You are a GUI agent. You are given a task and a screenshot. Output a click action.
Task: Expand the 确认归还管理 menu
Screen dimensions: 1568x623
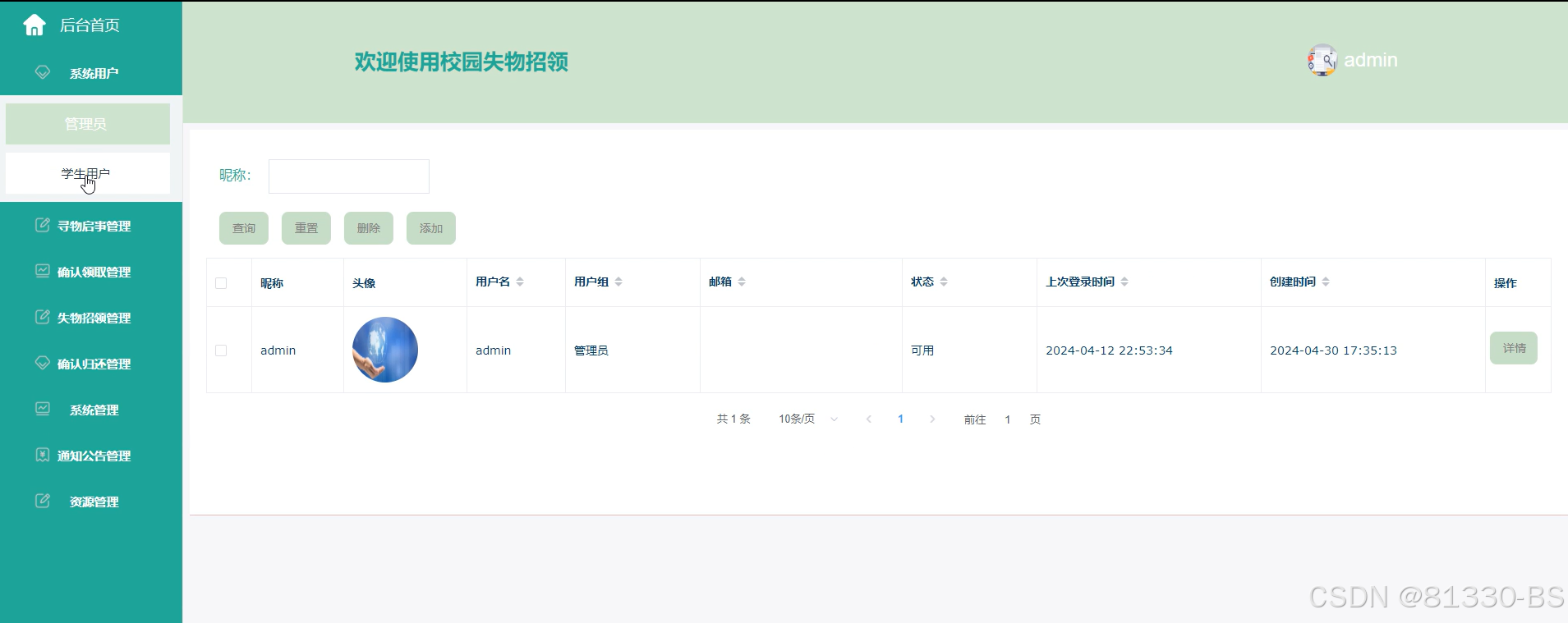pos(91,364)
